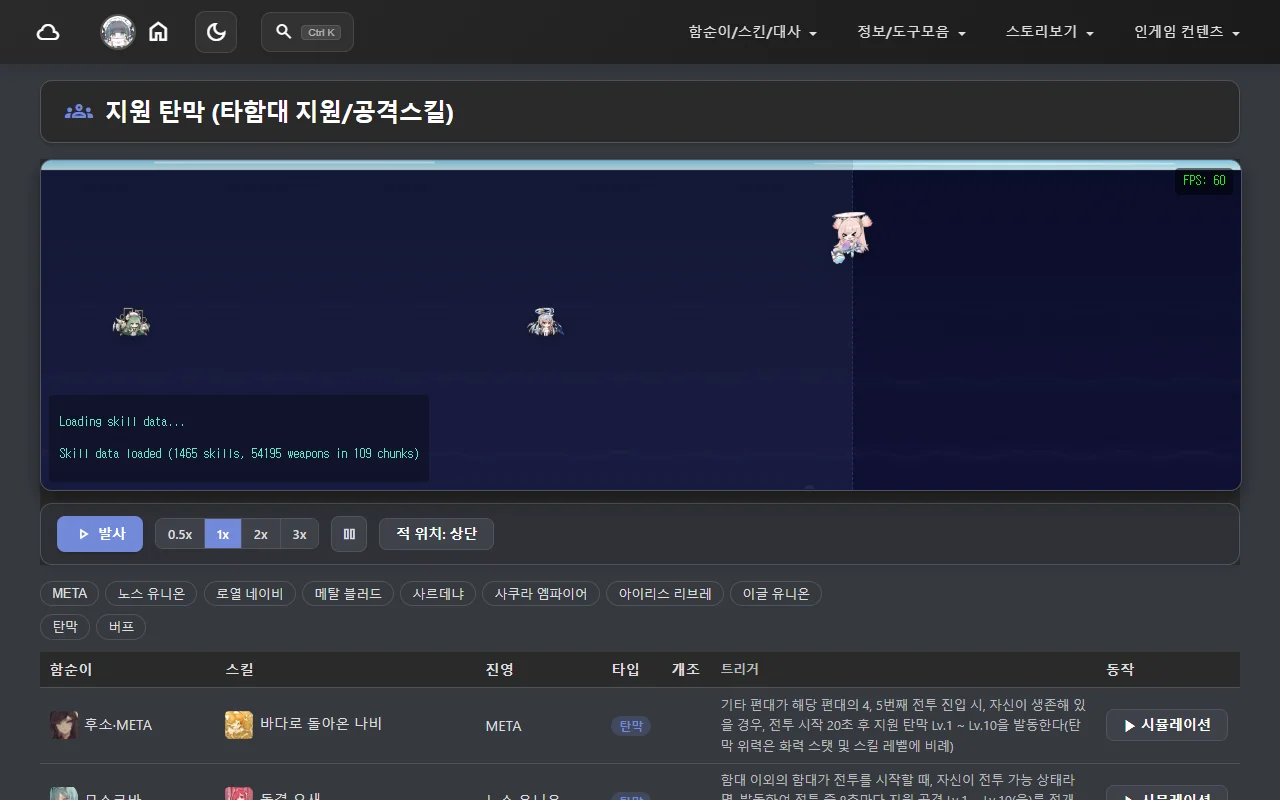
Task: Toggle dark mode moon button
Action: pos(216,32)
